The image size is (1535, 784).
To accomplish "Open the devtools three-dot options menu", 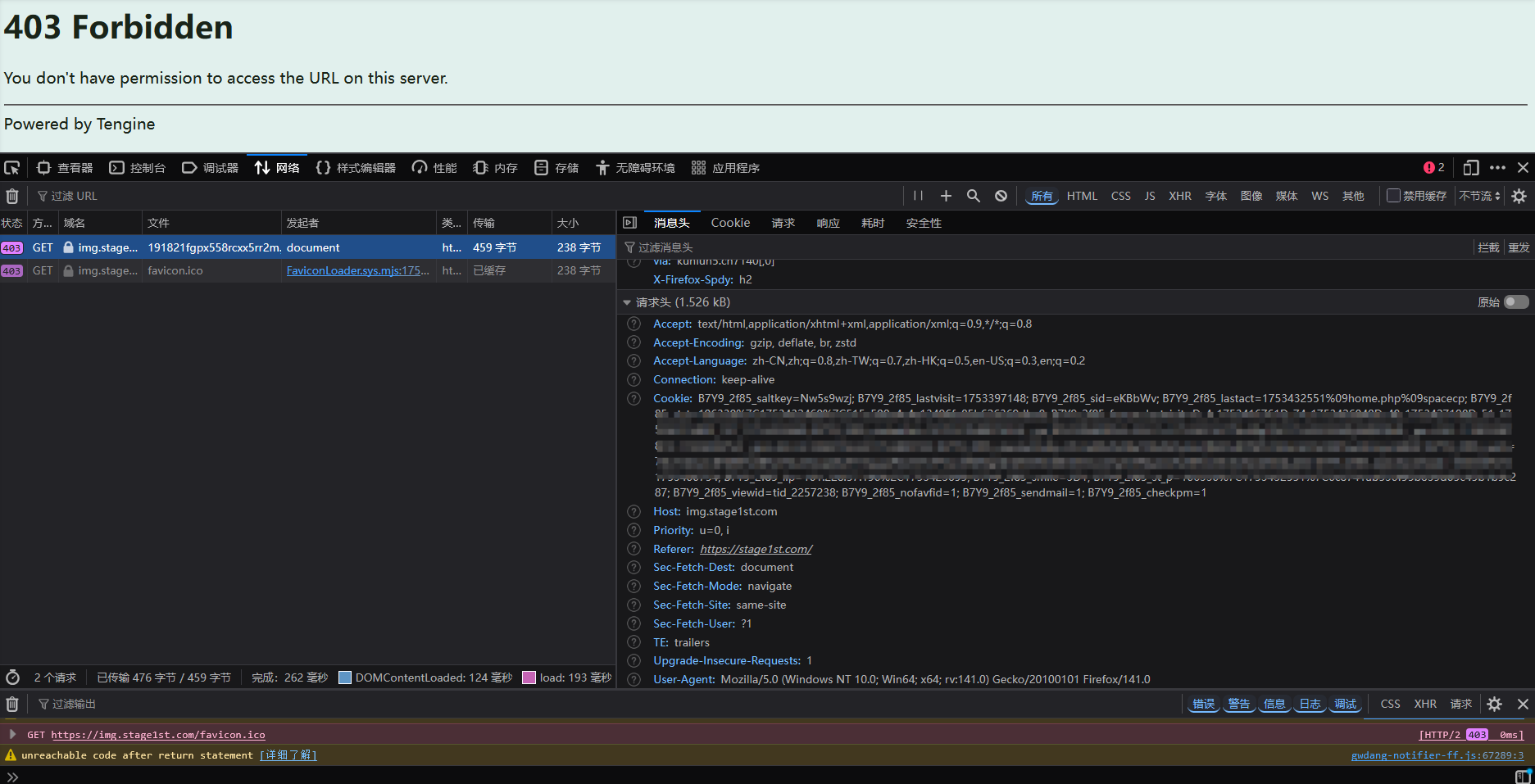I will 1497,168.
